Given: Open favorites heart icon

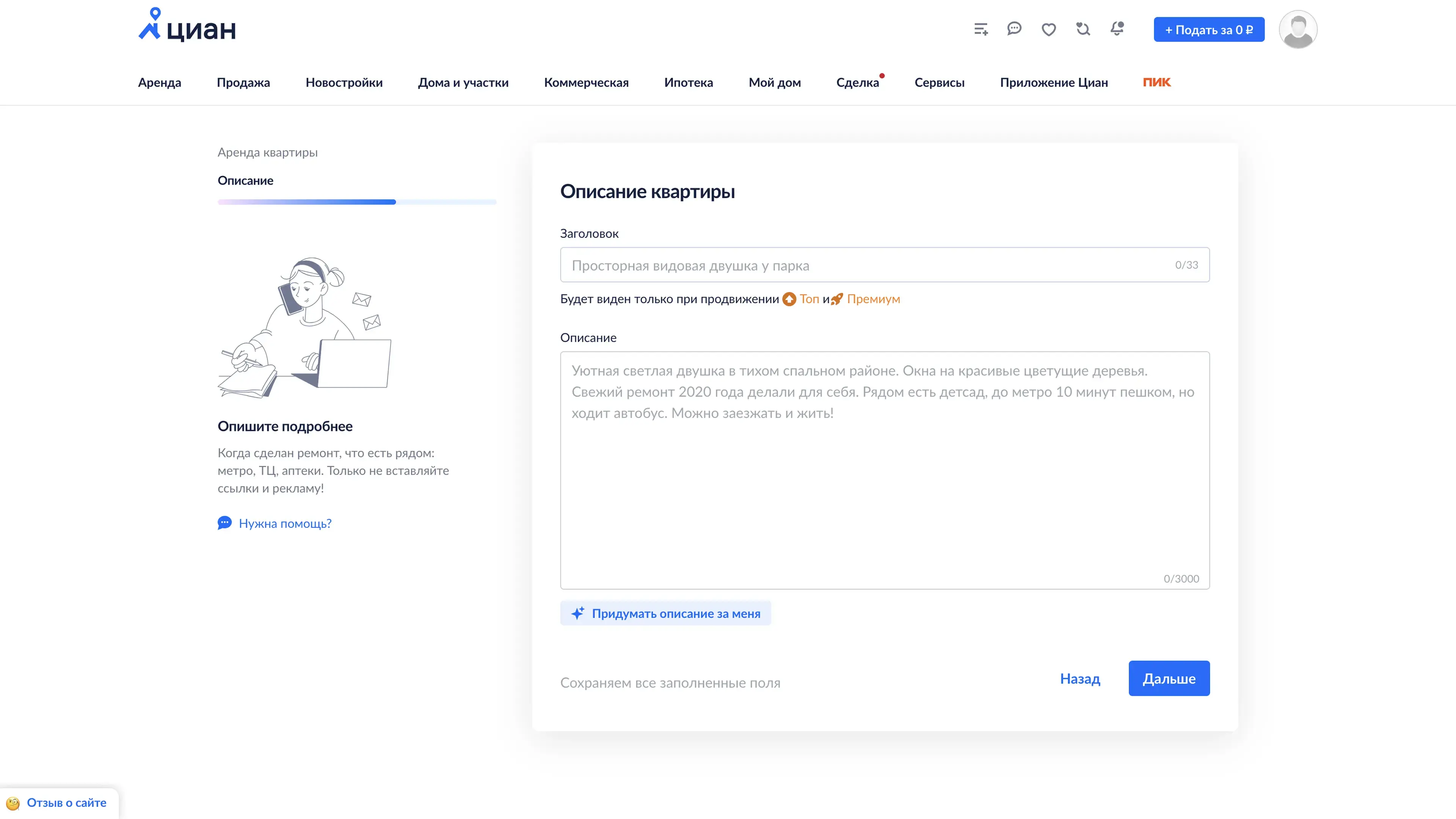Looking at the screenshot, I should click(x=1048, y=30).
